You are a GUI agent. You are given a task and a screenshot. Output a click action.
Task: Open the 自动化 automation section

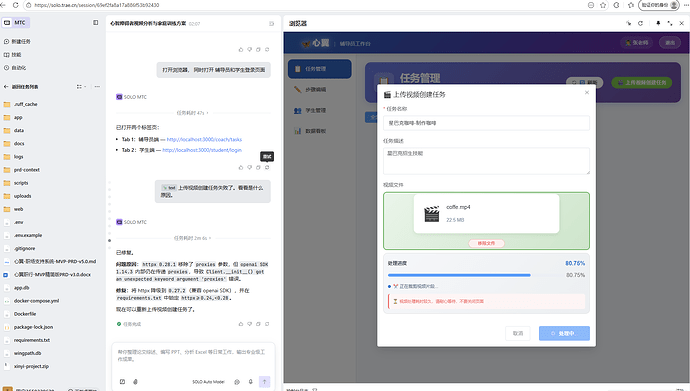pos(15,68)
